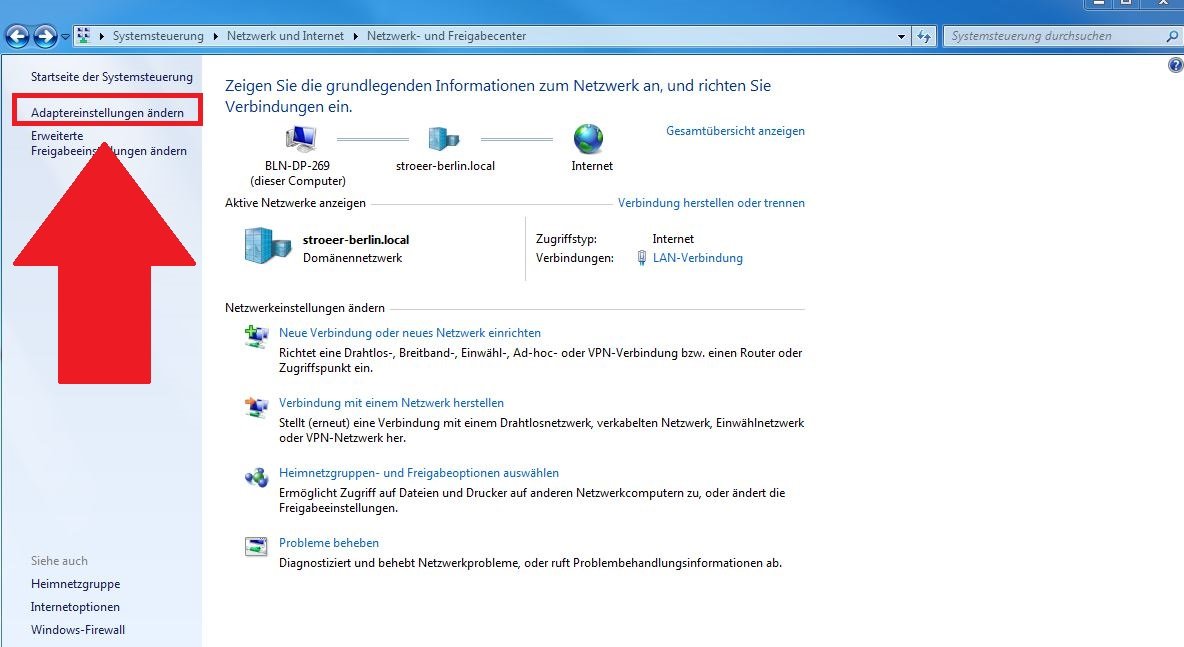
Task: Open Internetoptionen under Siehe auch
Action: (x=75, y=607)
